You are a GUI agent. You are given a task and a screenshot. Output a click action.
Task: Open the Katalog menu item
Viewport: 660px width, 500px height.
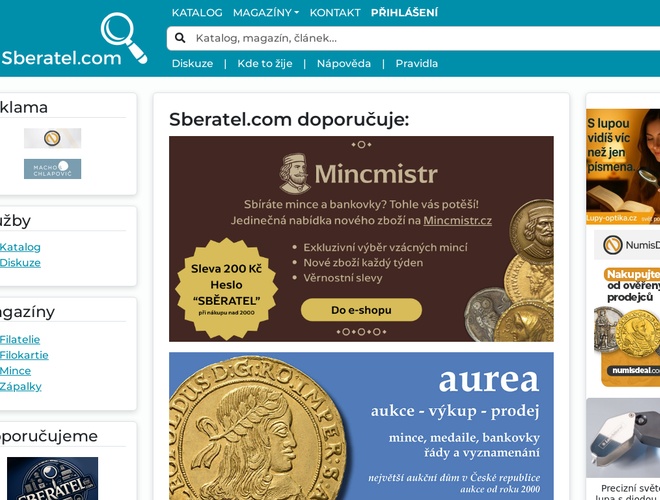pos(197,13)
